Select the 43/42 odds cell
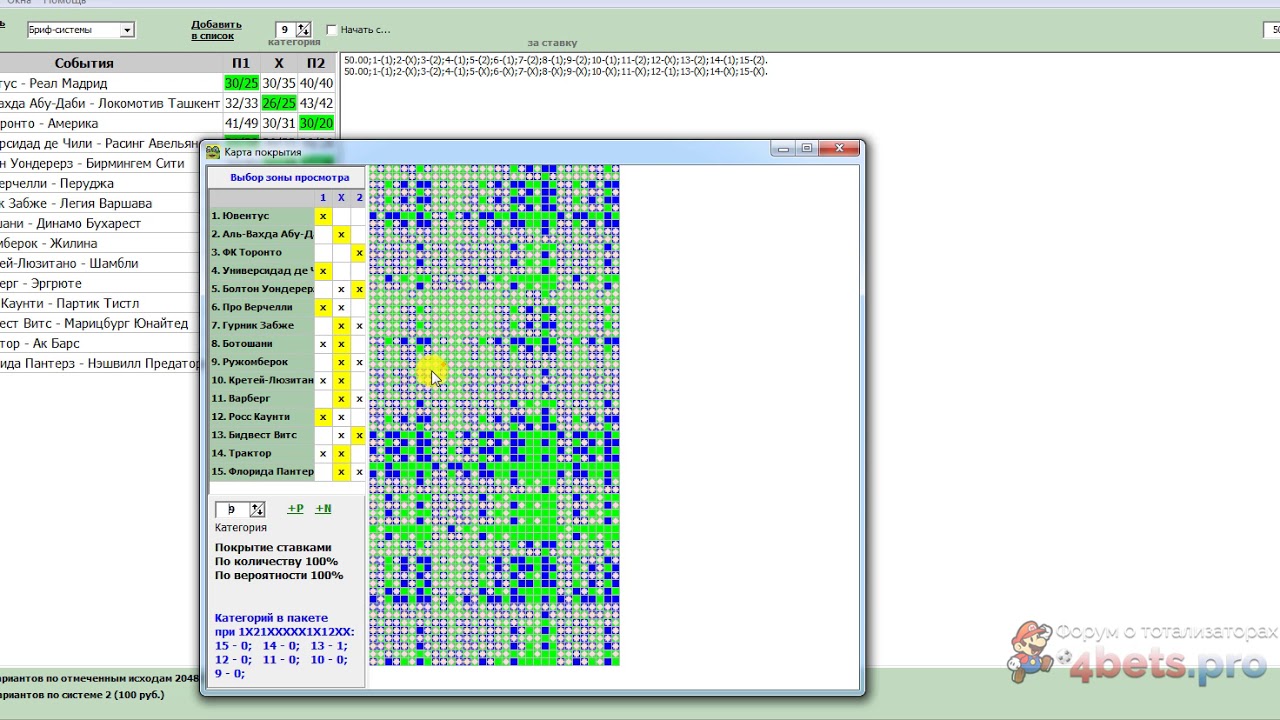Image resolution: width=1280 pixels, height=720 pixels. click(x=316, y=103)
